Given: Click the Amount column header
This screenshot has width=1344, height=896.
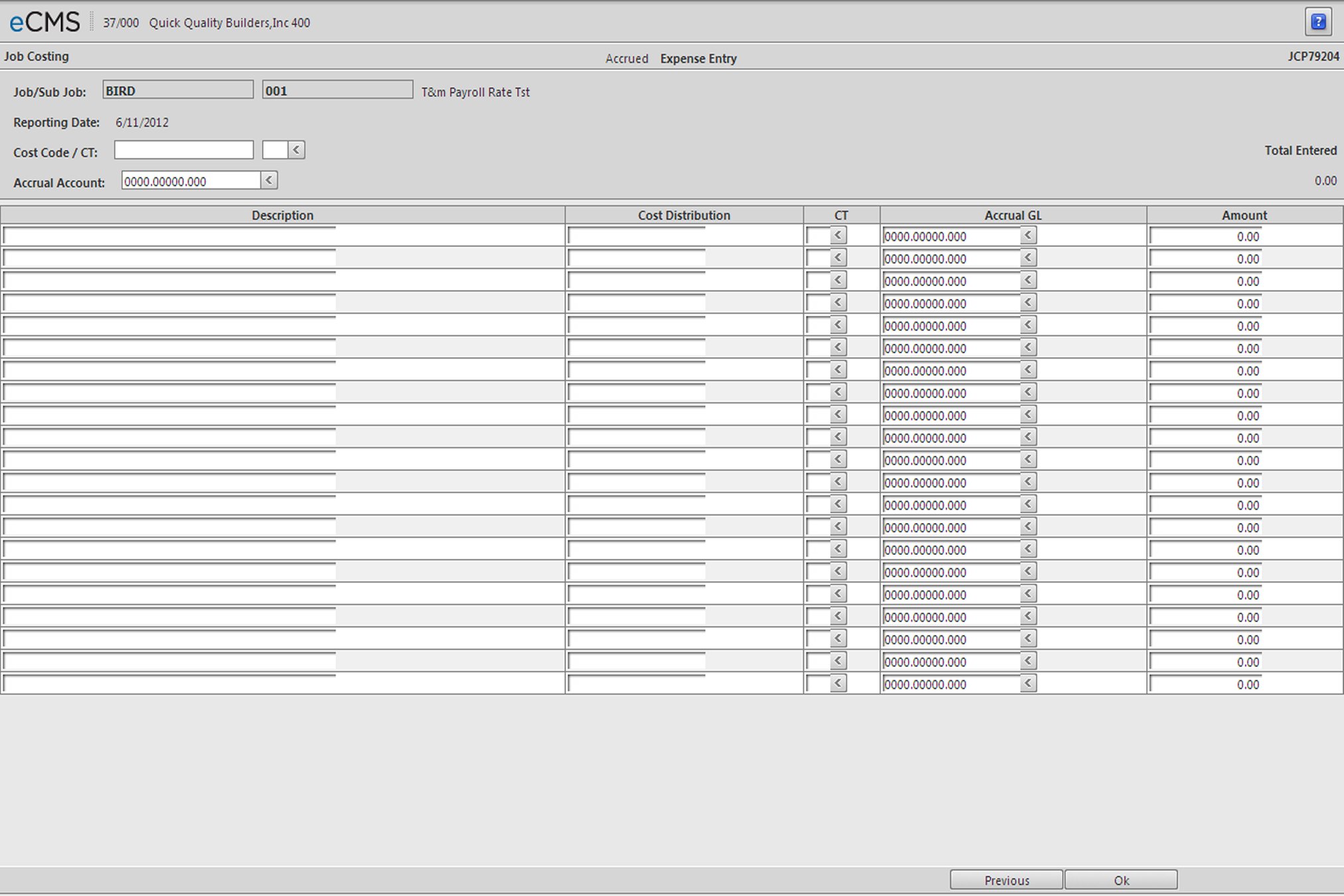Looking at the screenshot, I should (1244, 215).
